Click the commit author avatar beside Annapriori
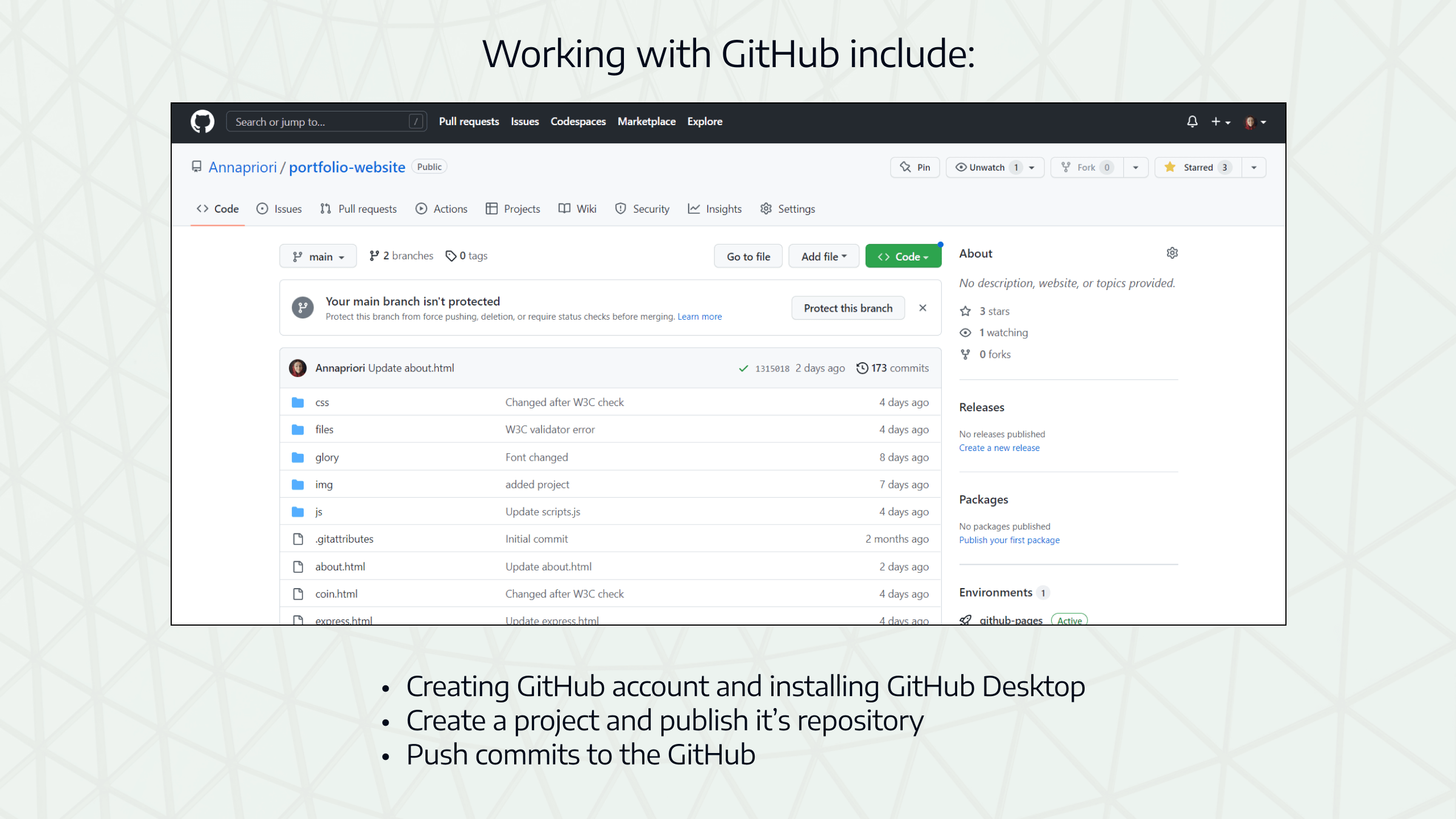Image resolution: width=1456 pixels, height=819 pixels. click(x=297, y=367)
